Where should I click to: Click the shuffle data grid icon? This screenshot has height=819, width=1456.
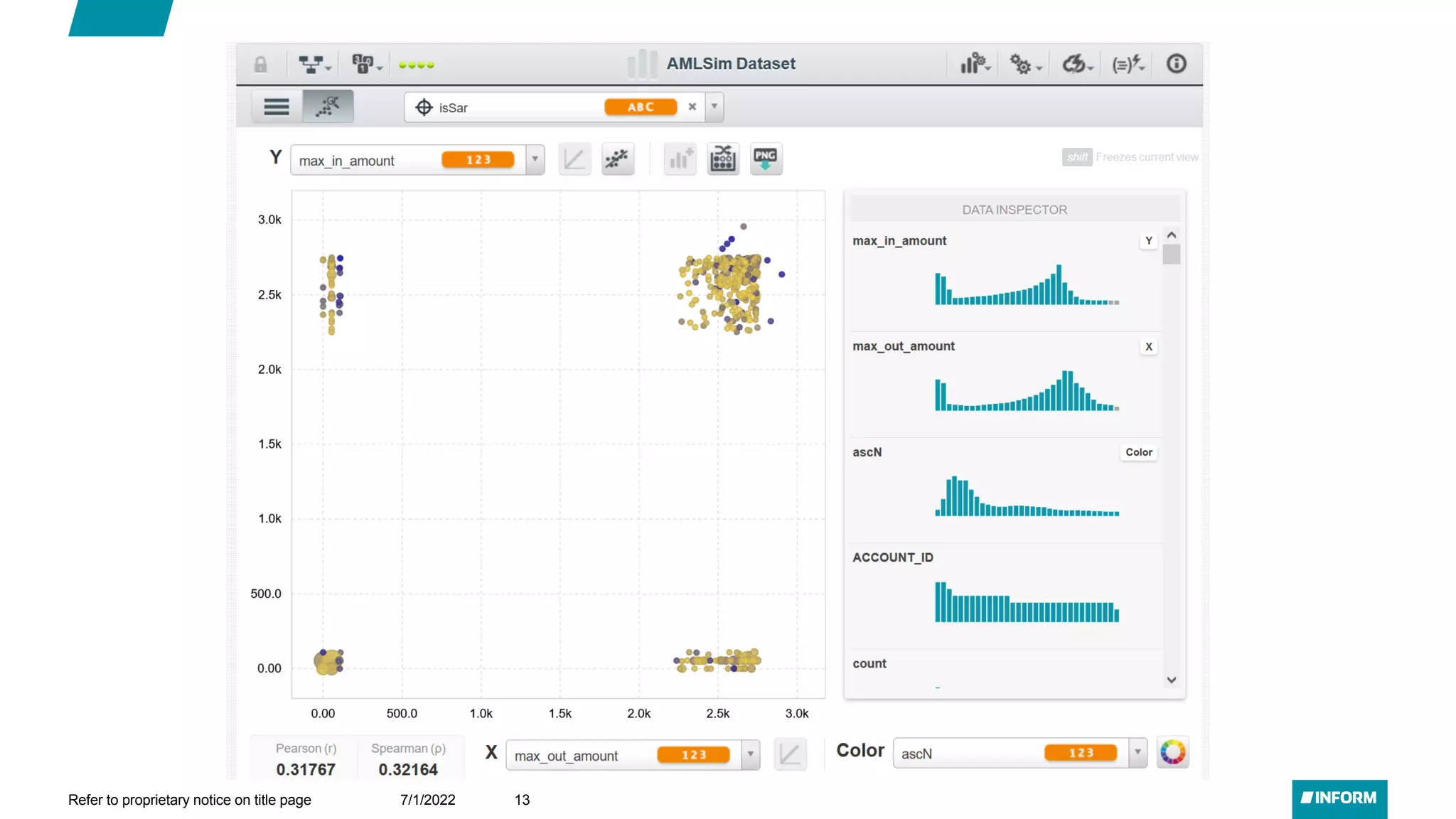click(723, 159)
